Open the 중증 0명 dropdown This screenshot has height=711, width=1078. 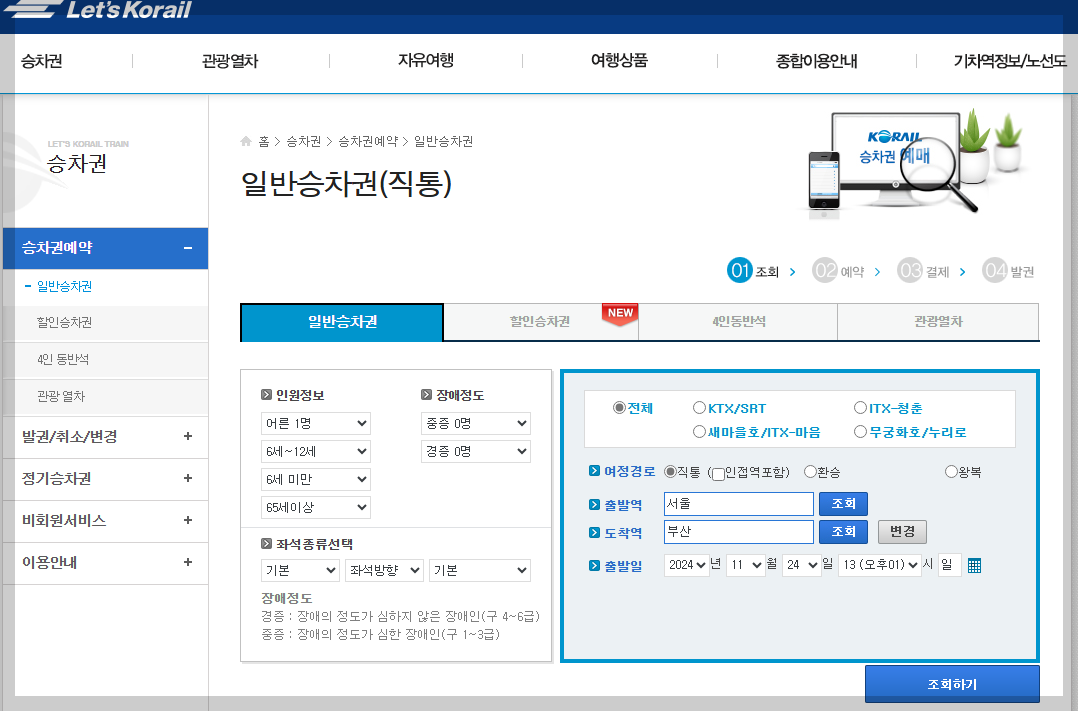(476, 424)
